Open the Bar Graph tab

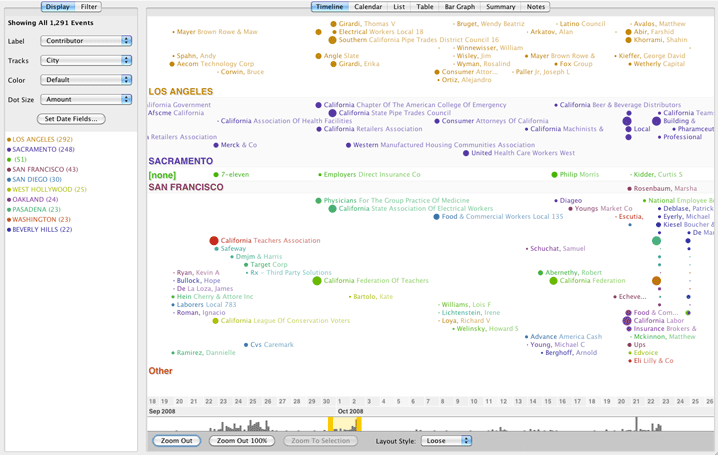(x=459, y=7)
